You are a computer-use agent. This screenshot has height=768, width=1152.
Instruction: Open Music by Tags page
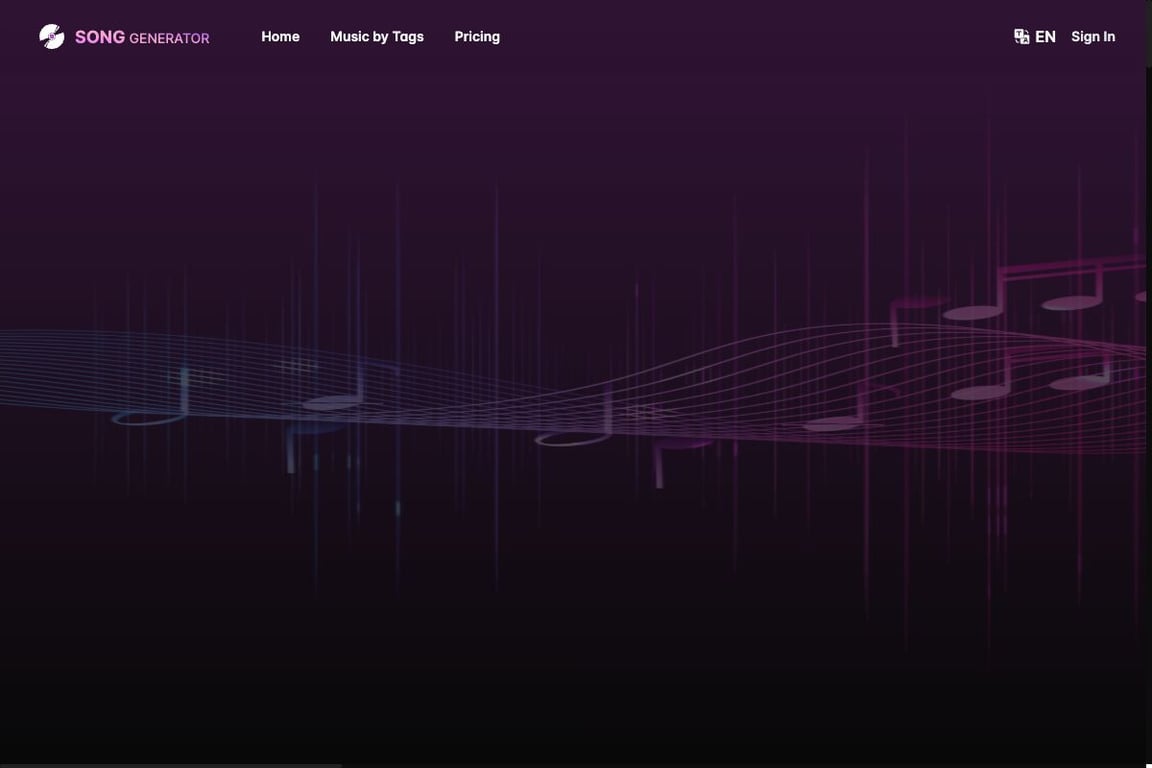coord(377,37)
